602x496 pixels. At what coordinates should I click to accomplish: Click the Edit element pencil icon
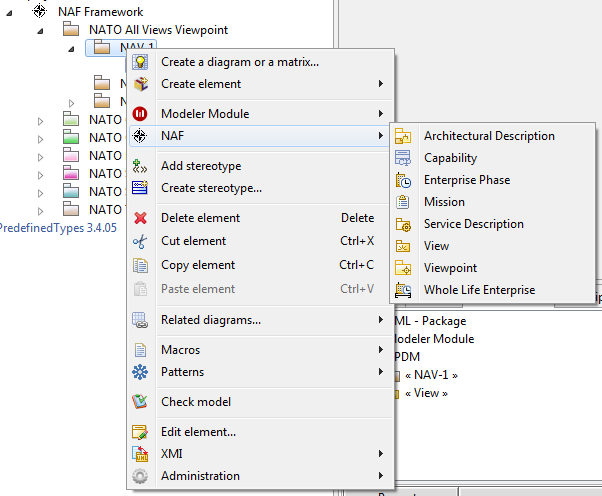140,432
